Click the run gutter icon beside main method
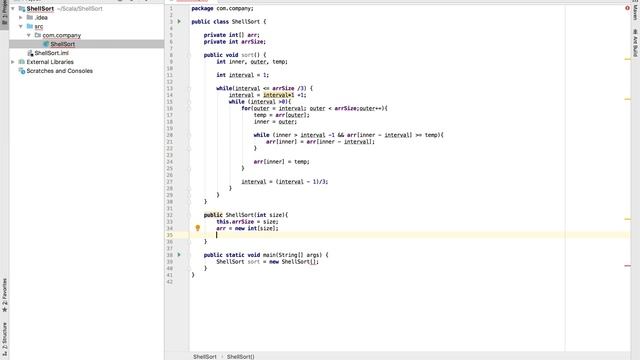This screenshot has height=360, width=640. [179, 255]
